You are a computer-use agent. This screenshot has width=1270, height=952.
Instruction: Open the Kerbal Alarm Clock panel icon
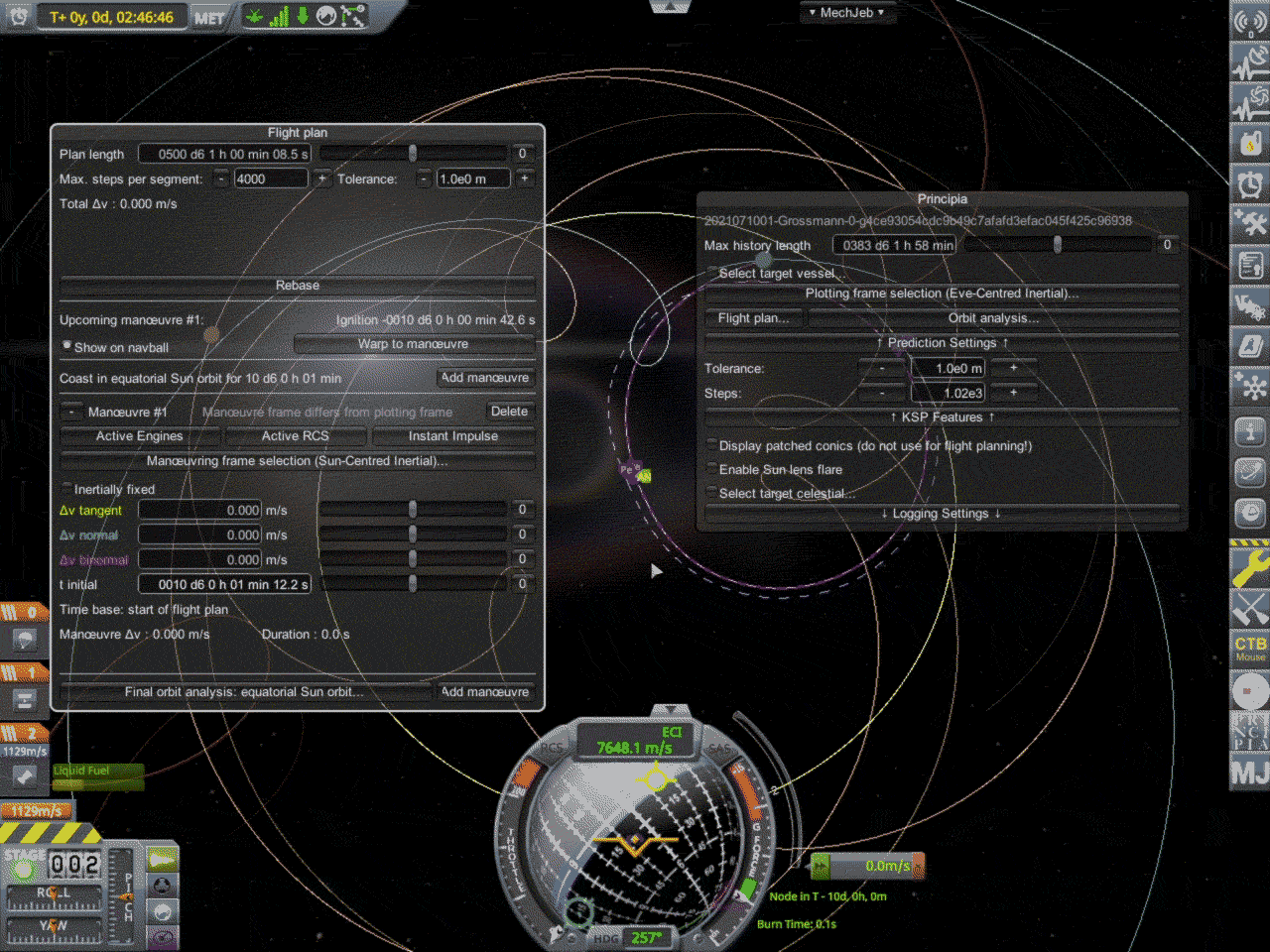1249,184
